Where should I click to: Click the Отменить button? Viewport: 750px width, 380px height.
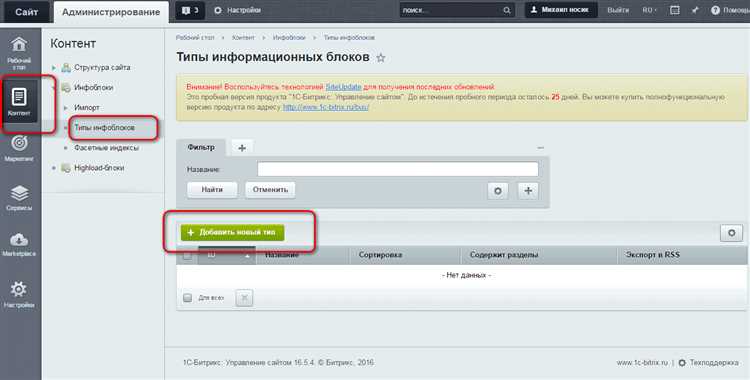pos(270,190)
